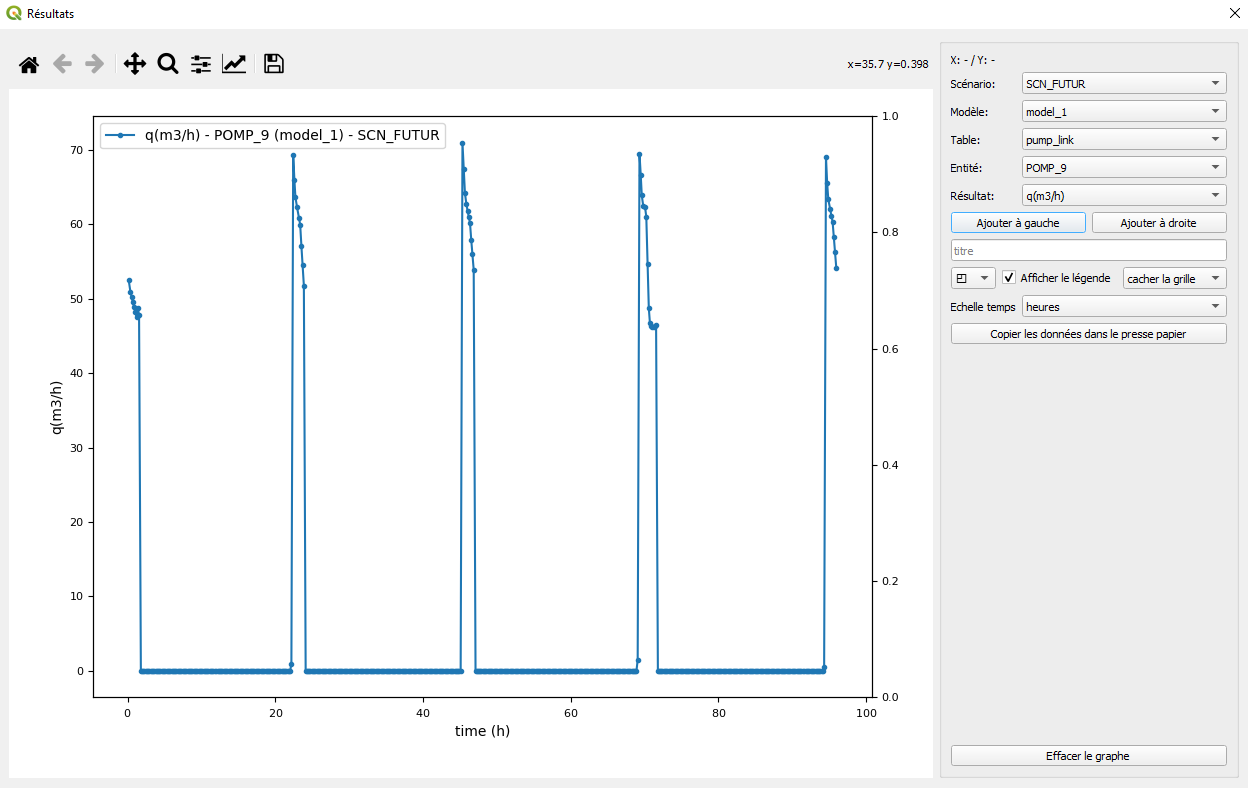Screen dimensions: 1248x788
Task: Activate the pan axes tool
Action: [x=135, y=64]
